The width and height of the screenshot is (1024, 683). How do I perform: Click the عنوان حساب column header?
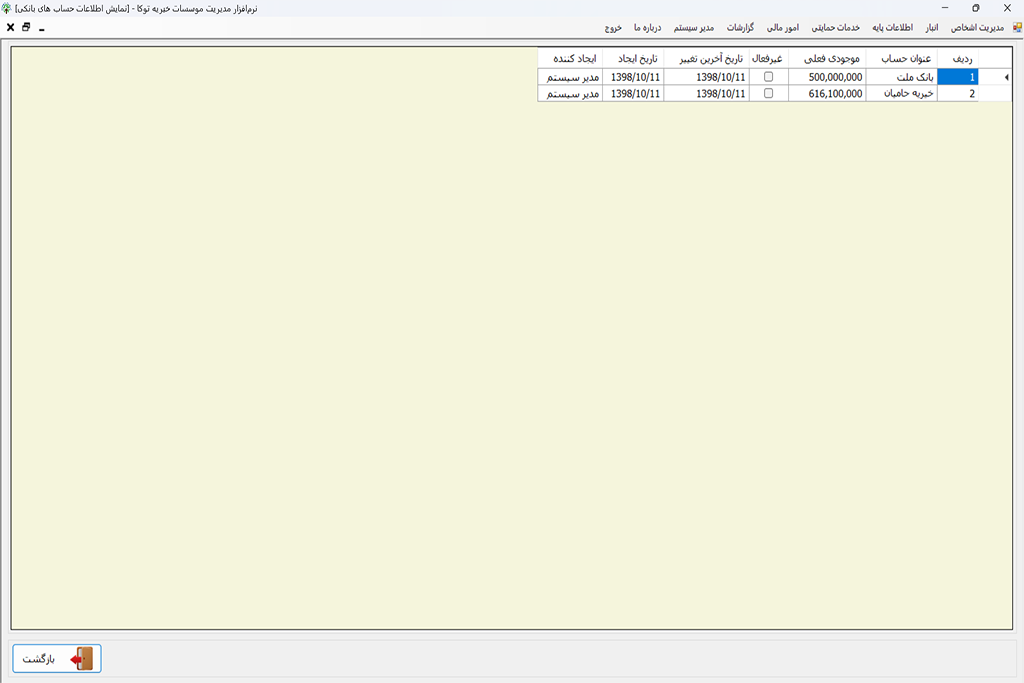[901, 59]
